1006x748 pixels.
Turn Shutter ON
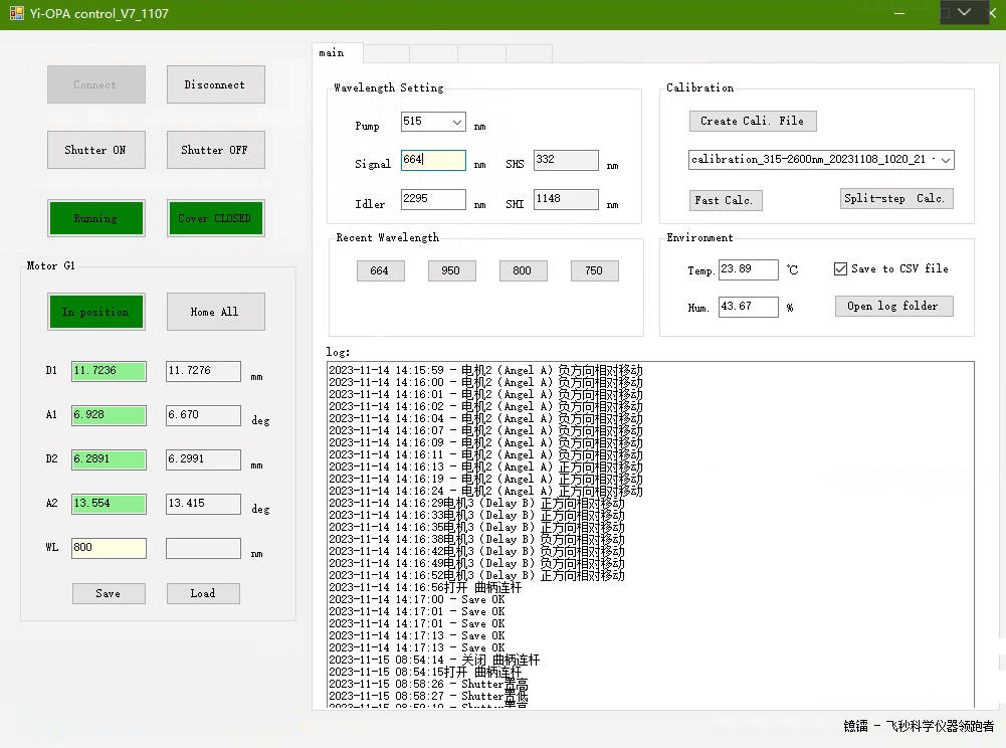coord(96,150)
